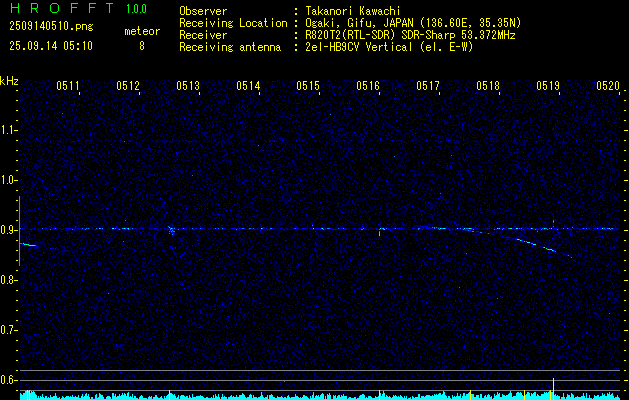The image size is (629, 400).
Task: Click meteor count value 8
Action: coord(142,46)
